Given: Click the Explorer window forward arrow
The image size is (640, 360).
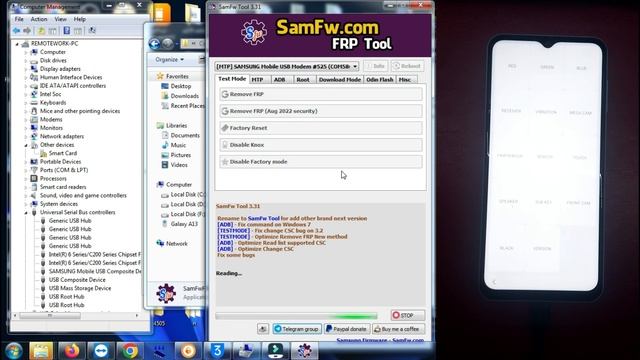Looking at the screenshot, I should pos(167,44).
